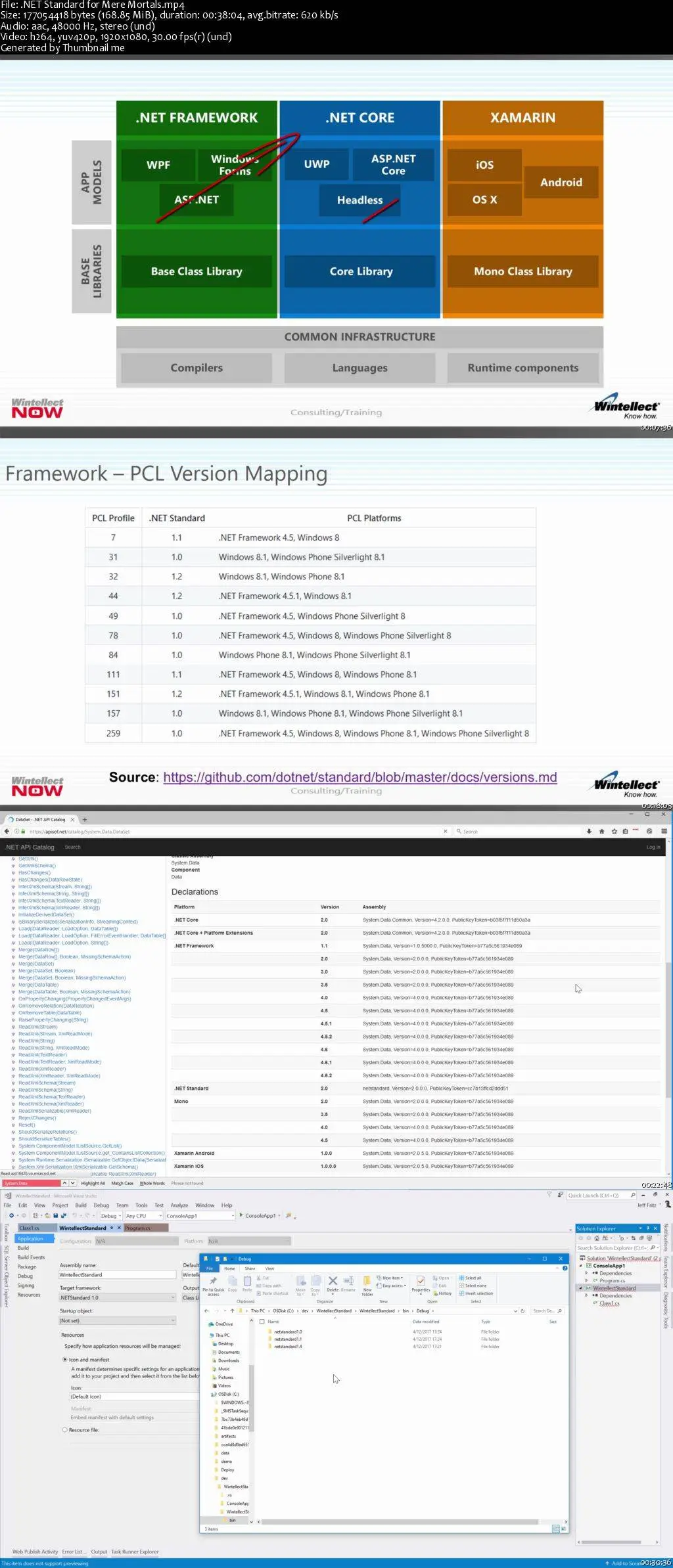Select Class1.cs in Solution Explorer

pyautogui.click(x=609, y=1303)
